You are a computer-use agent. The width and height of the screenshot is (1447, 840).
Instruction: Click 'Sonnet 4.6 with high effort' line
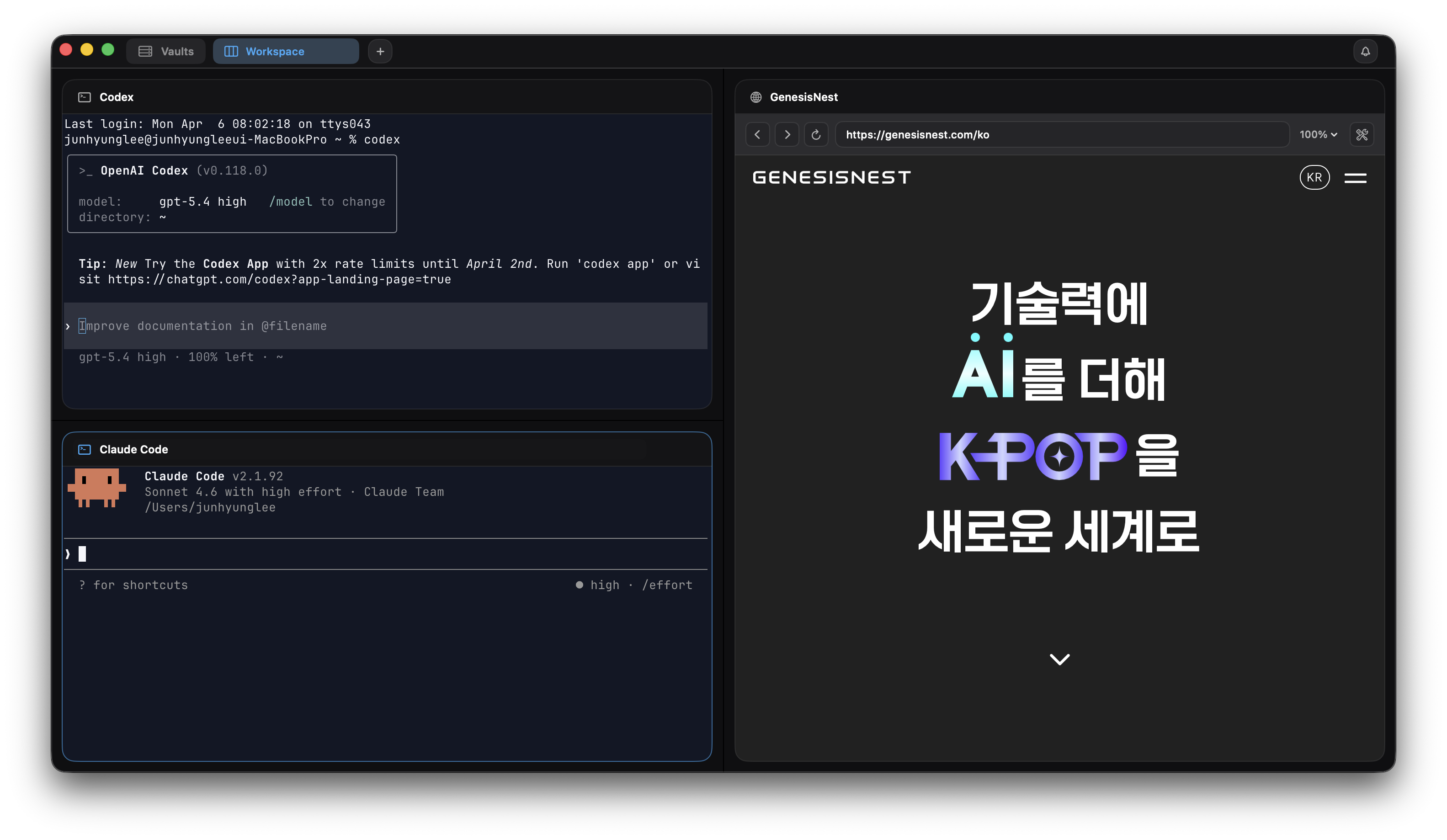(243, 492)
